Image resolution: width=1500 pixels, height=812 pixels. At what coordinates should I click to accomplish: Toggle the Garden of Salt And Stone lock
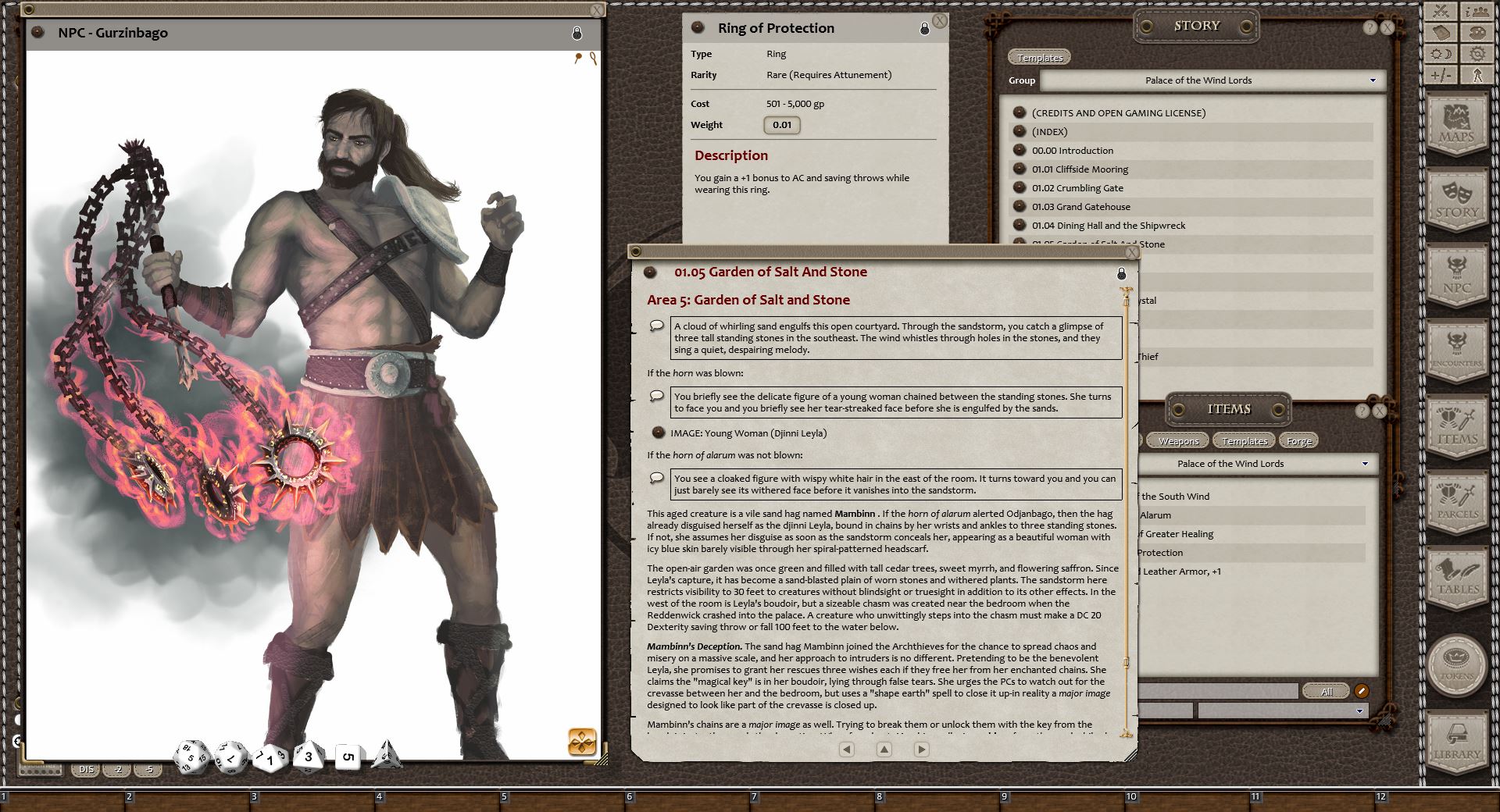click(x=1121, y=273)
